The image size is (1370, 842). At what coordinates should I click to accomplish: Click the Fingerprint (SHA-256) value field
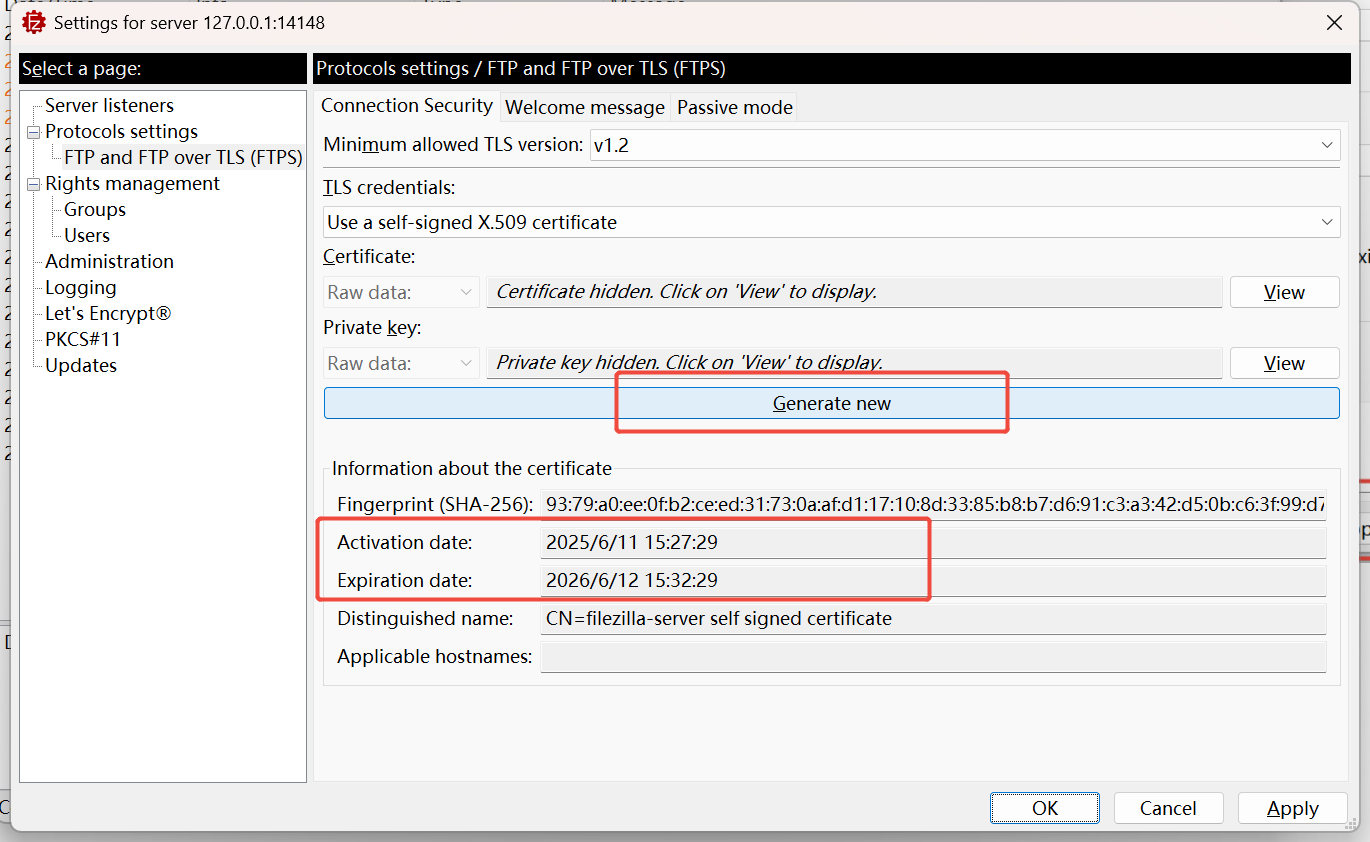933,504
